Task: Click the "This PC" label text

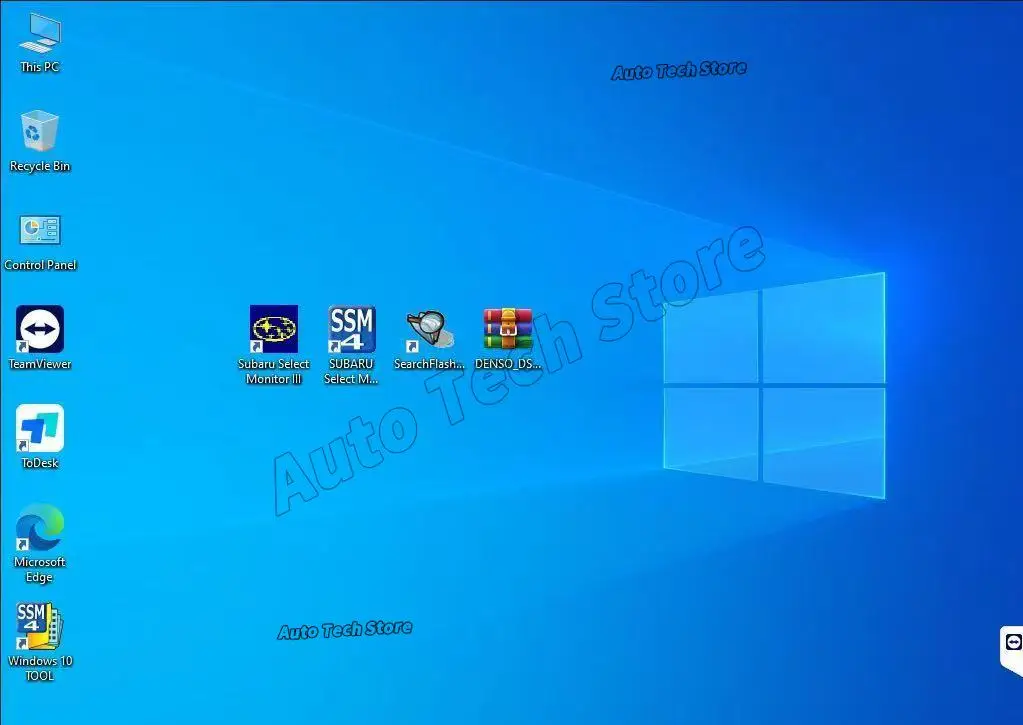Action: pos(40,67)
